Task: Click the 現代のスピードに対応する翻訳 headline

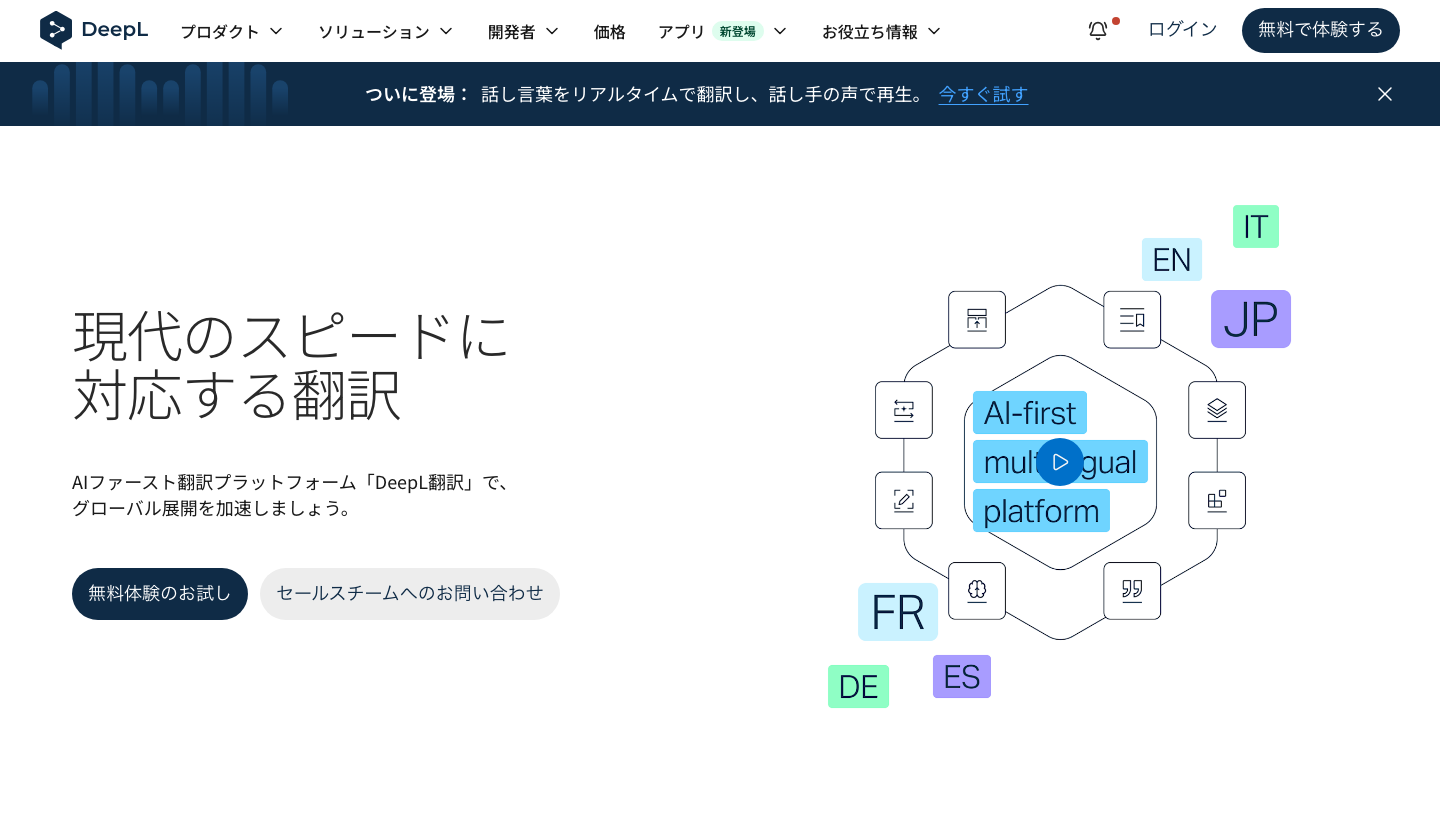Action: coord(291,365)
